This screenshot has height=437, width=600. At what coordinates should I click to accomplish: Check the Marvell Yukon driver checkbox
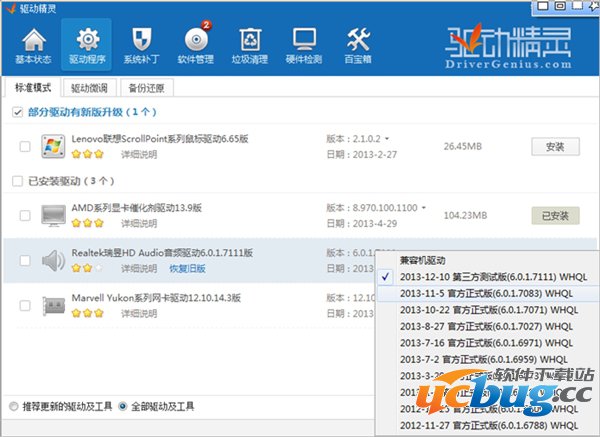[x=25, y=306]
